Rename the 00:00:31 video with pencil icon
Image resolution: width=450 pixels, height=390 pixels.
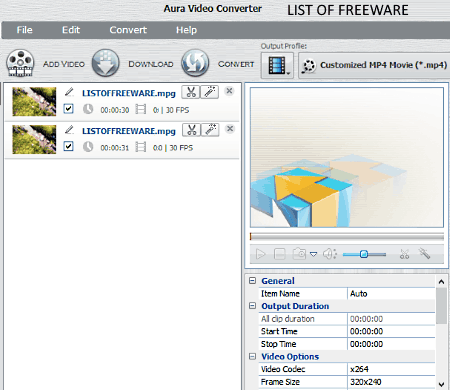[x=69, y=130]
